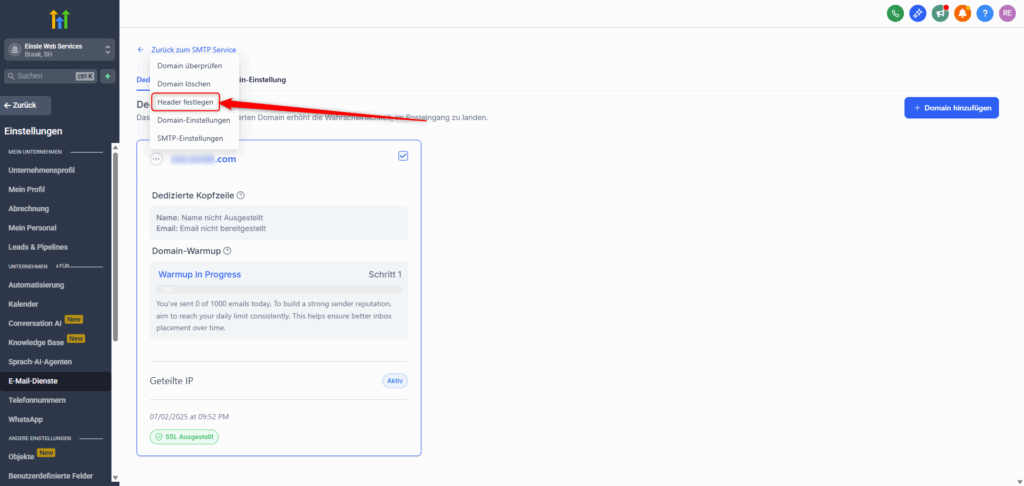This screenshot has height=486, width=1024.
Task: Click the three-dot menu on the domain card
Action: 156,159
